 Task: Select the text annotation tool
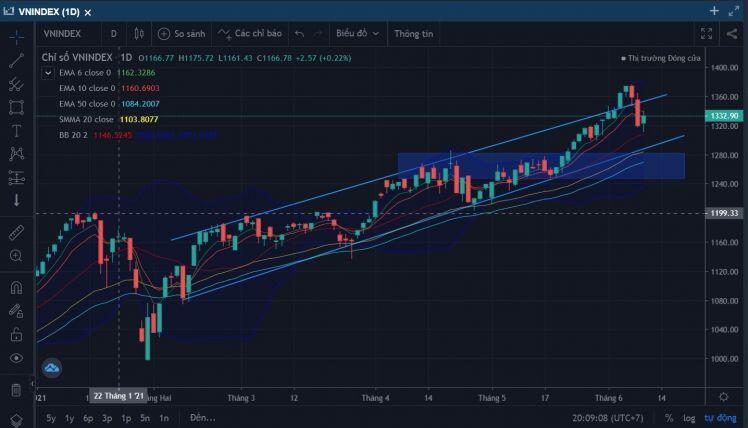click(x=16, y=131)
